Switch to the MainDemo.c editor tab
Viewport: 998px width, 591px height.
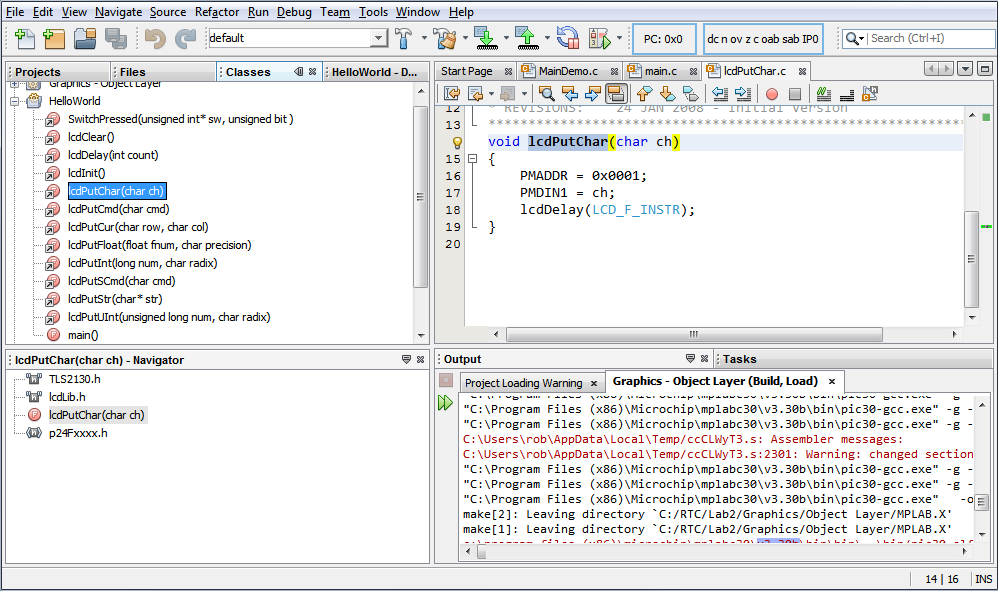pos(567,71)
